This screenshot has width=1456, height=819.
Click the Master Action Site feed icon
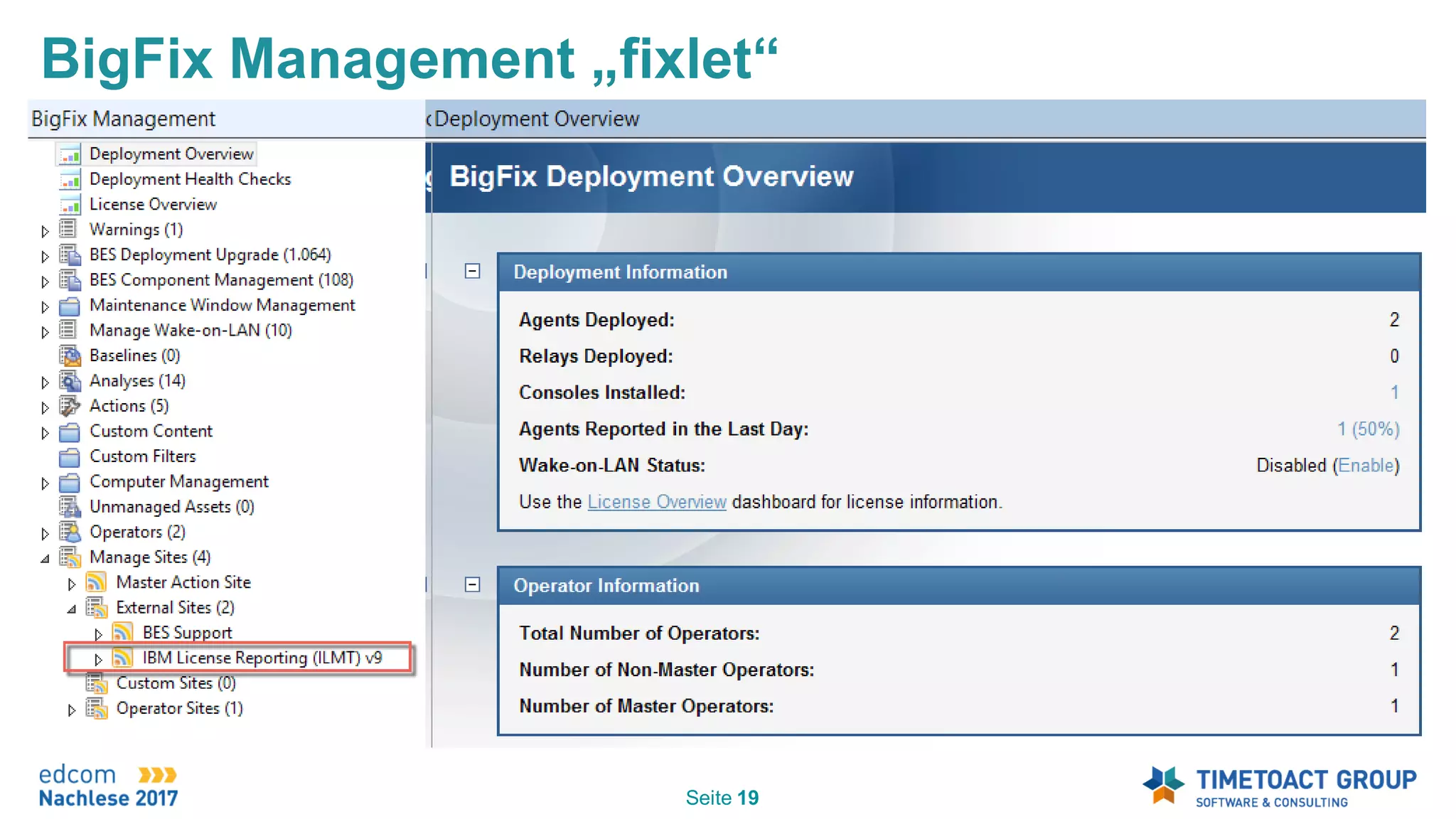pos(96,582)
